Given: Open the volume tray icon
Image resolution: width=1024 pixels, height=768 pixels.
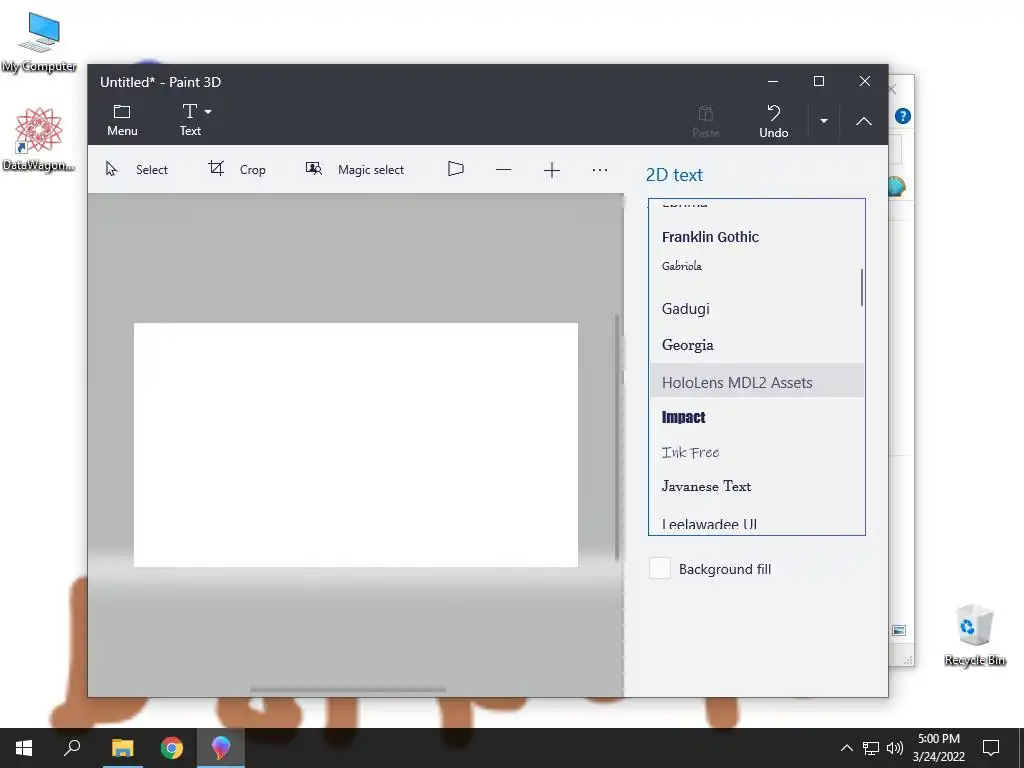Looking at the screenshot, I should pos(895,748).
